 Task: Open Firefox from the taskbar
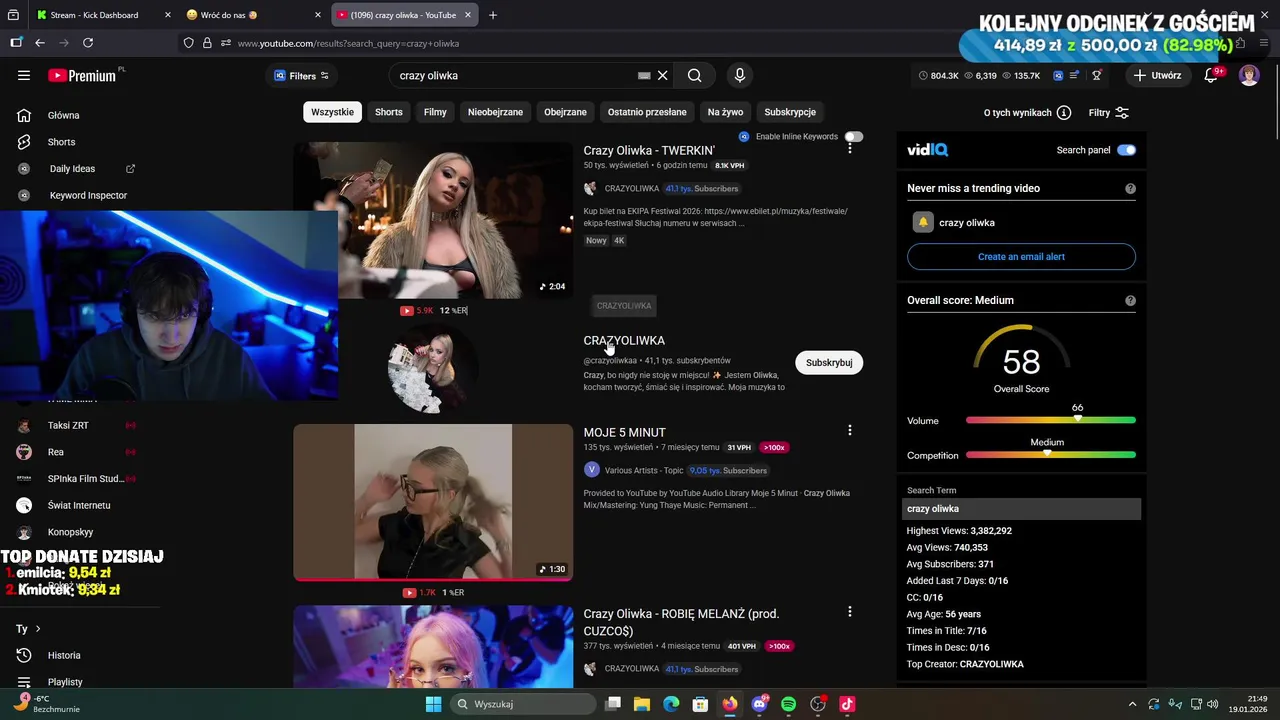730,704
